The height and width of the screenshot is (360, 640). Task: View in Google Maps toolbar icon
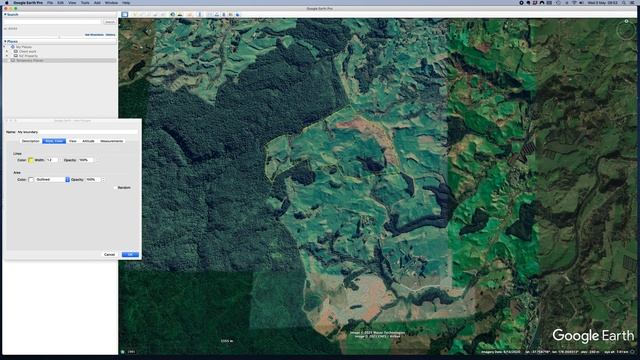pos(231,14)
